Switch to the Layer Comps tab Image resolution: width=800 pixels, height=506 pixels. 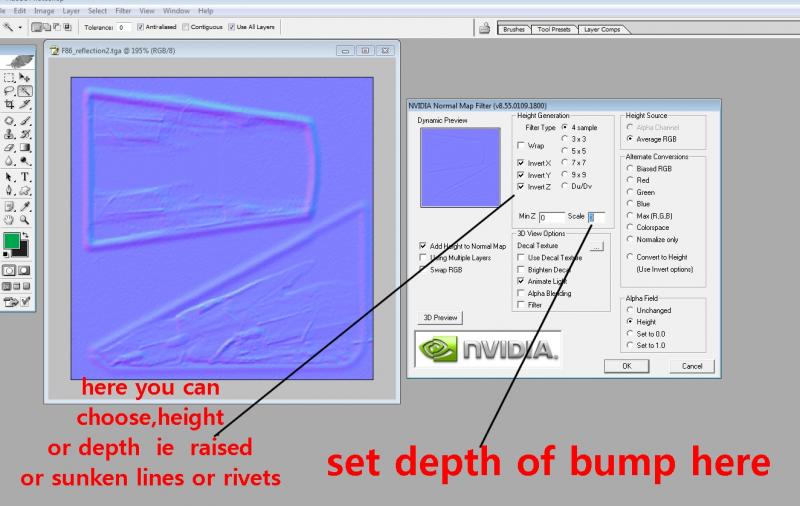(x=602, y=30)
